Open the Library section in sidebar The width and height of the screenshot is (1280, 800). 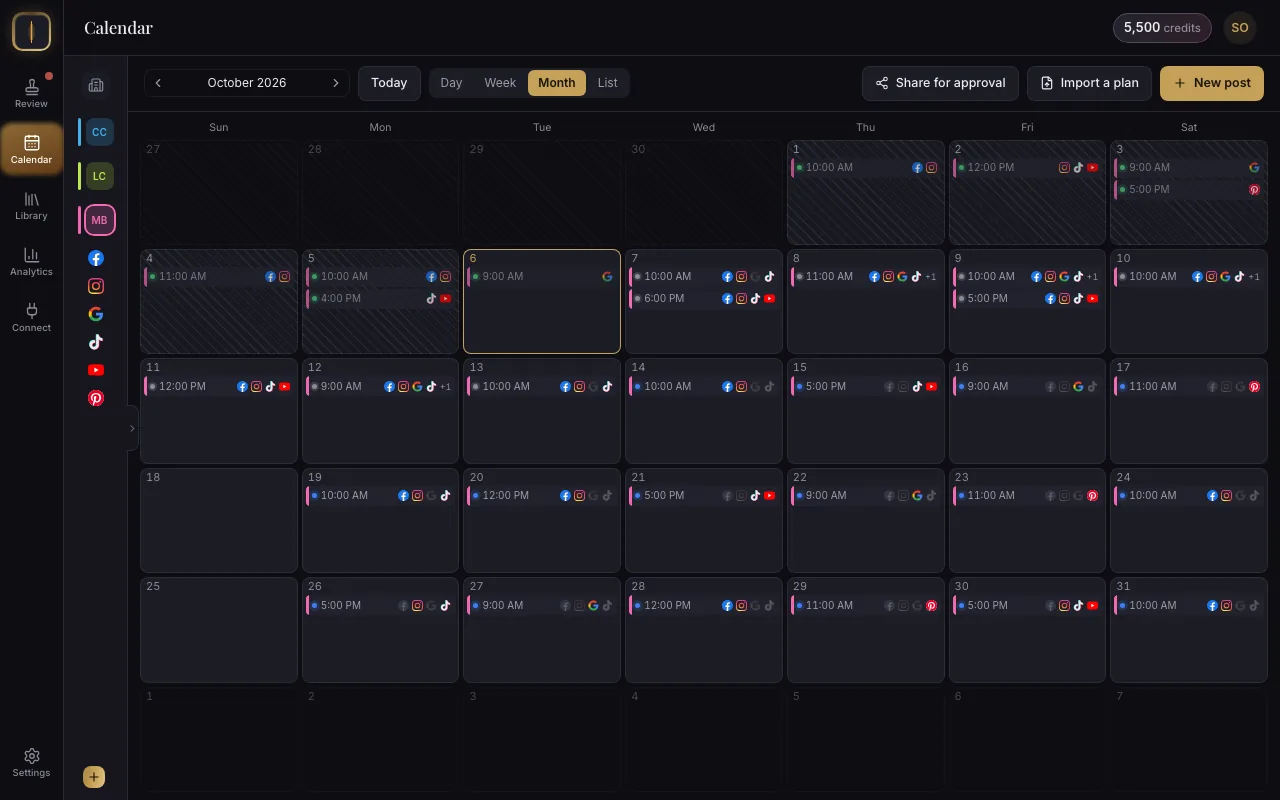tap(31, 206)
